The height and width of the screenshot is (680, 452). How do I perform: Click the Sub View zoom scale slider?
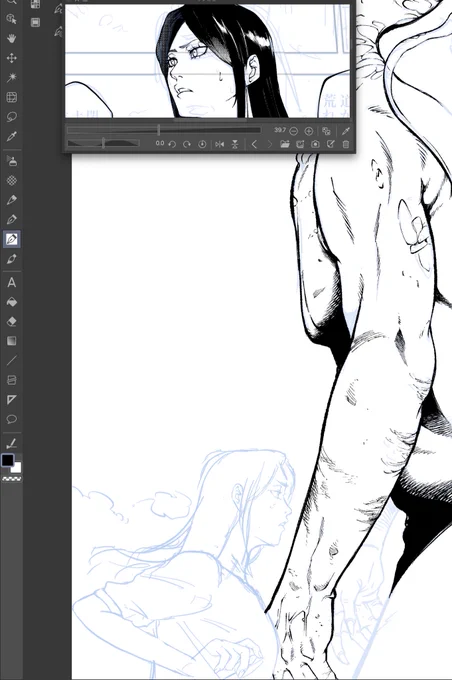tap(164, 130)
